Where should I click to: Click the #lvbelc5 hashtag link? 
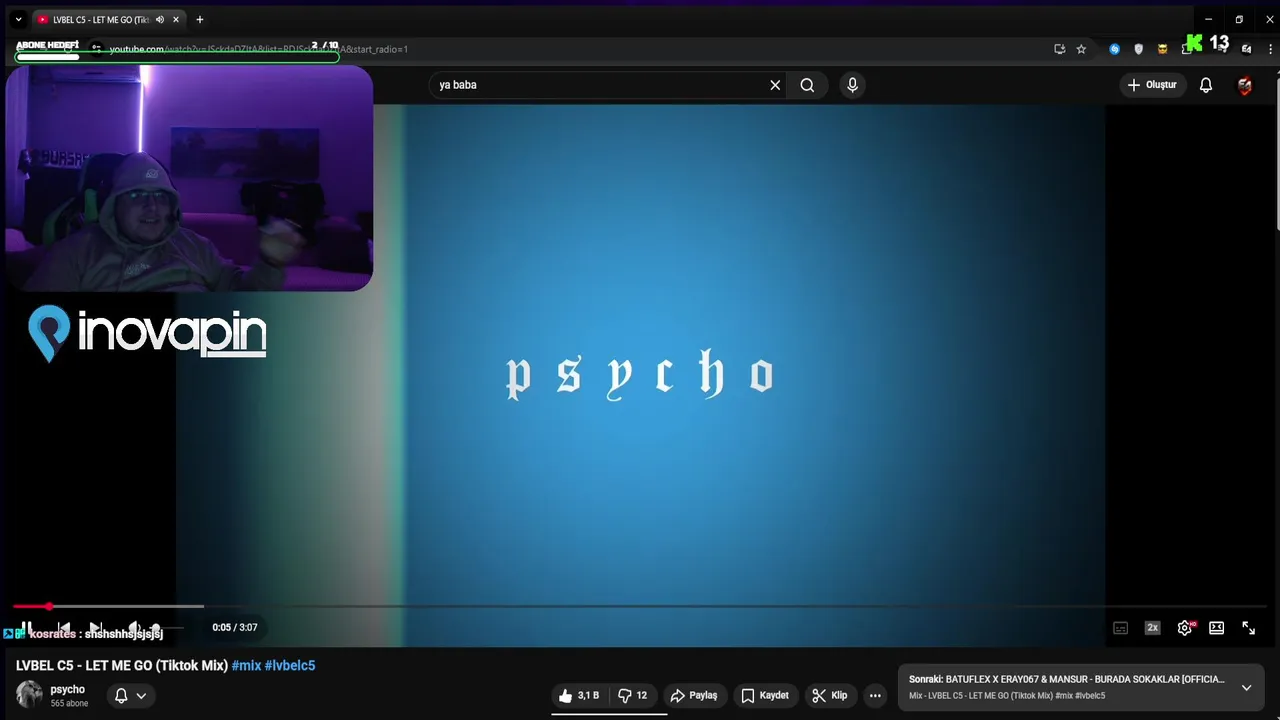(x=290, y=666)
